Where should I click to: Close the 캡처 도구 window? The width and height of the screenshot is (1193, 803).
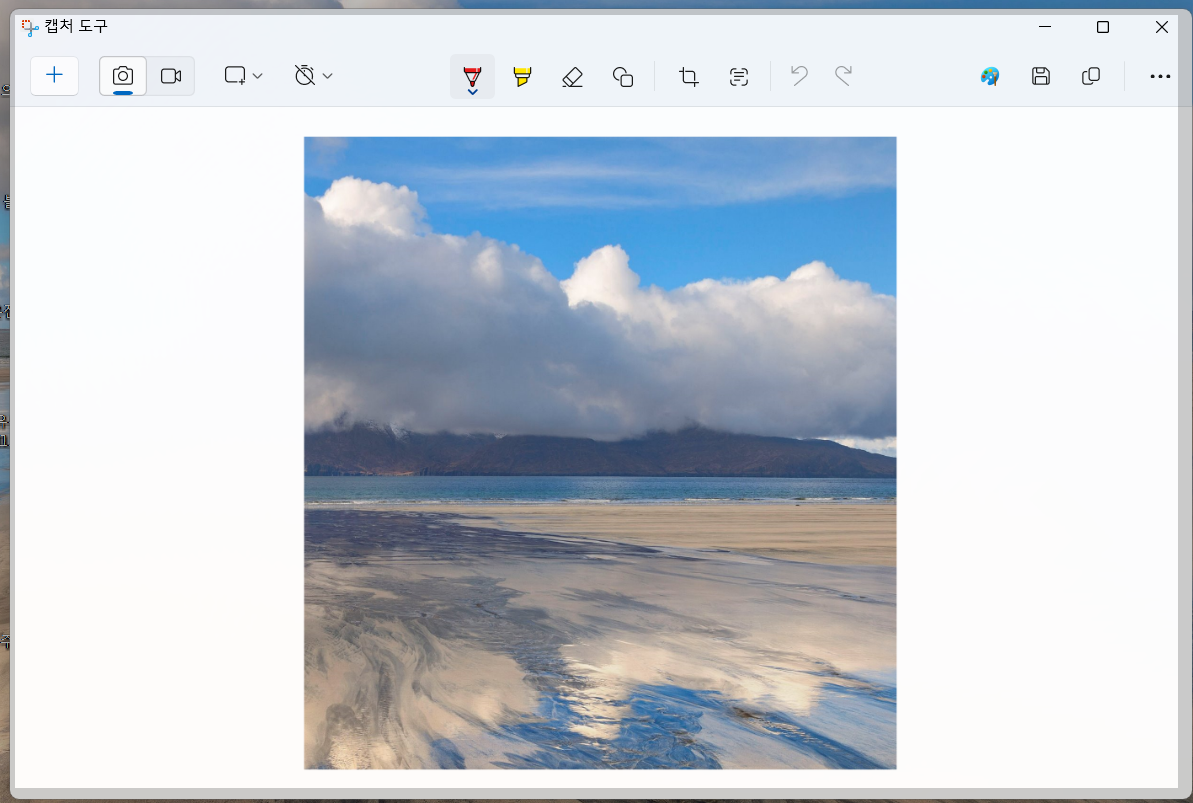click(x=1161, y=27)
